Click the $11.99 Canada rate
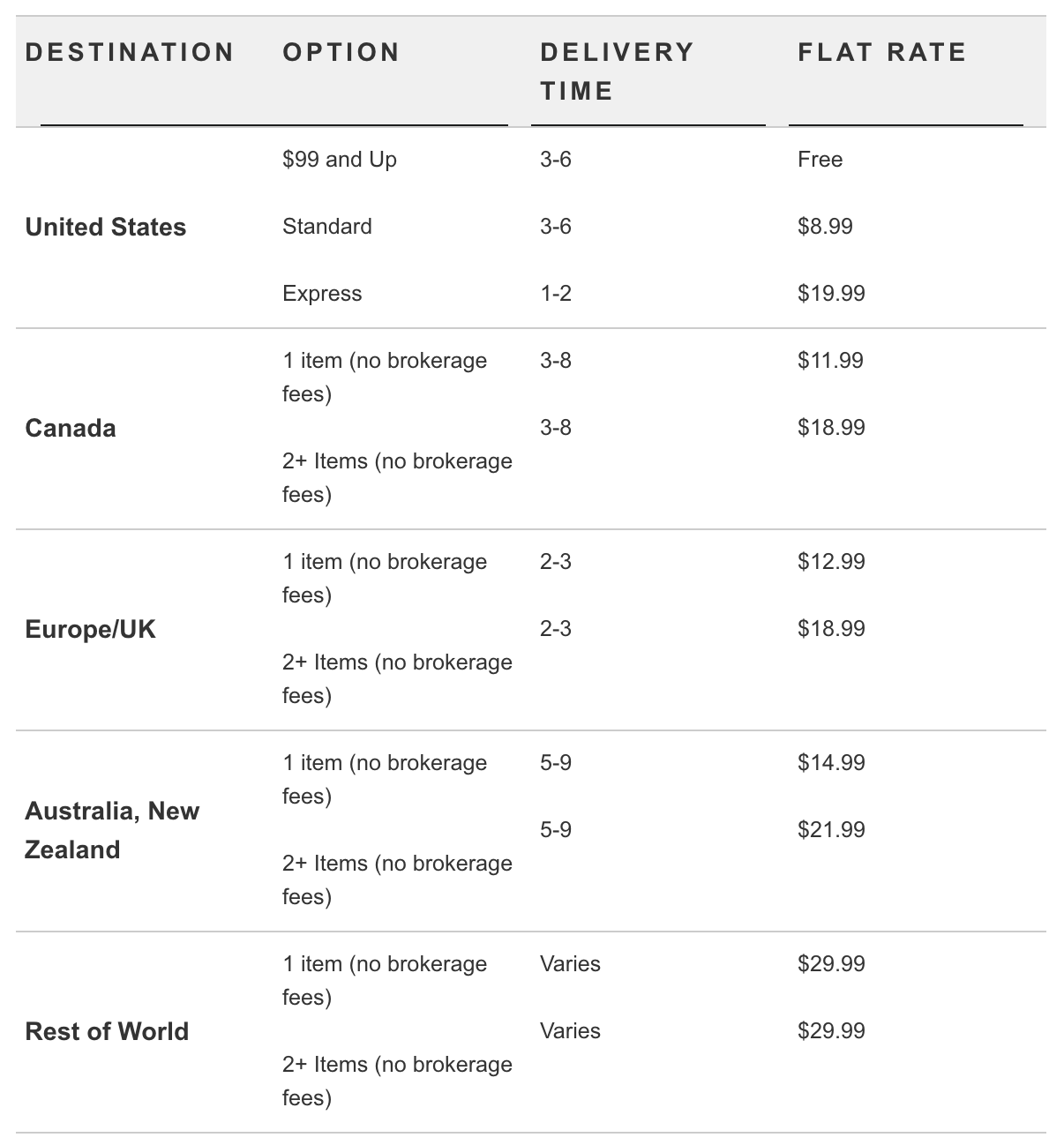 [830, 361]
